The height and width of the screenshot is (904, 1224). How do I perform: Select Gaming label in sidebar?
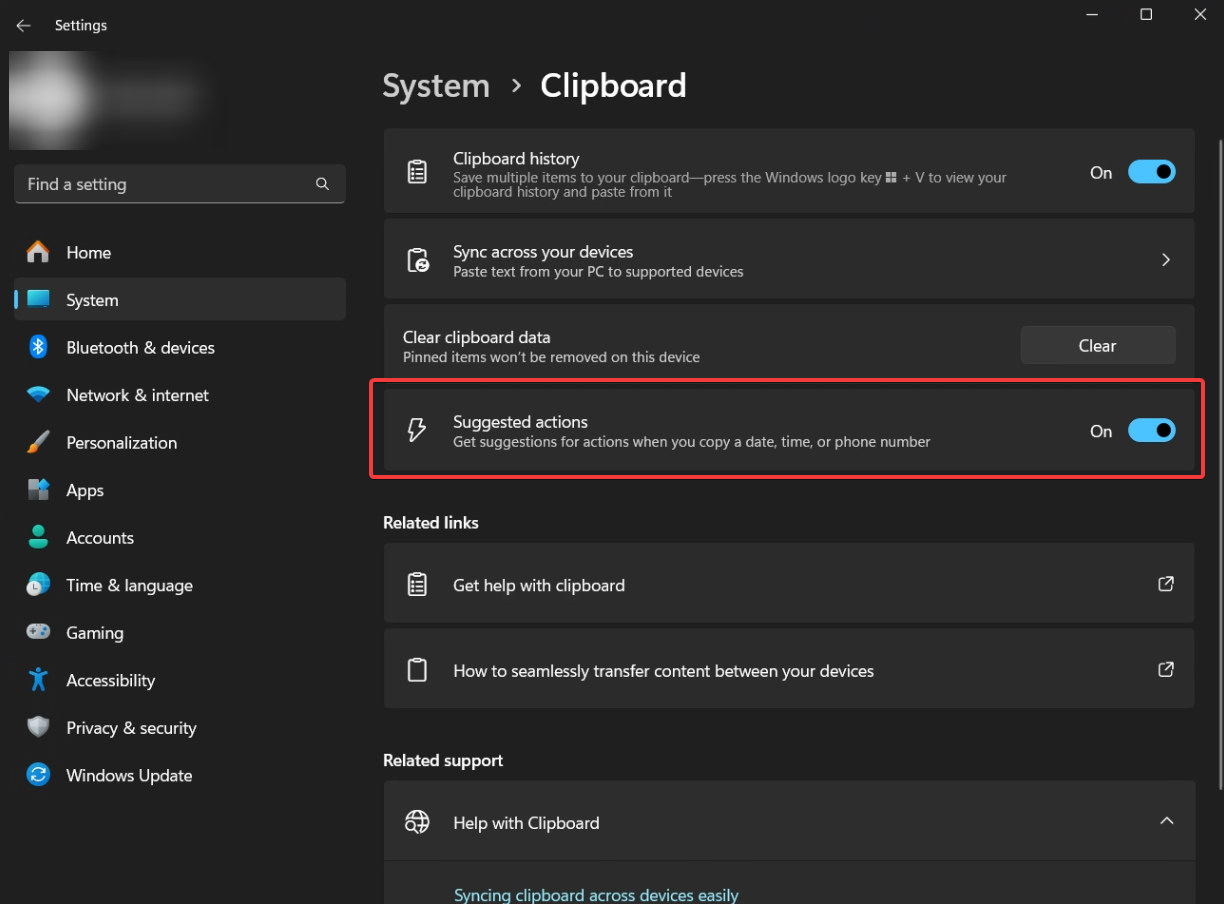[x=95, y=633]
